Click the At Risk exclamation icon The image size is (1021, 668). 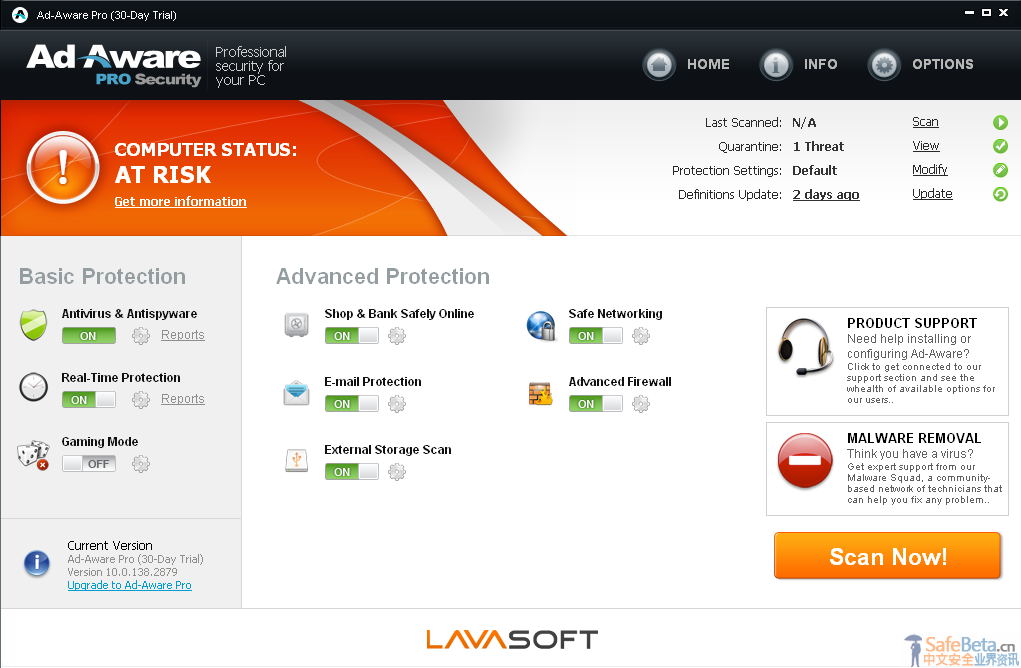63,167
